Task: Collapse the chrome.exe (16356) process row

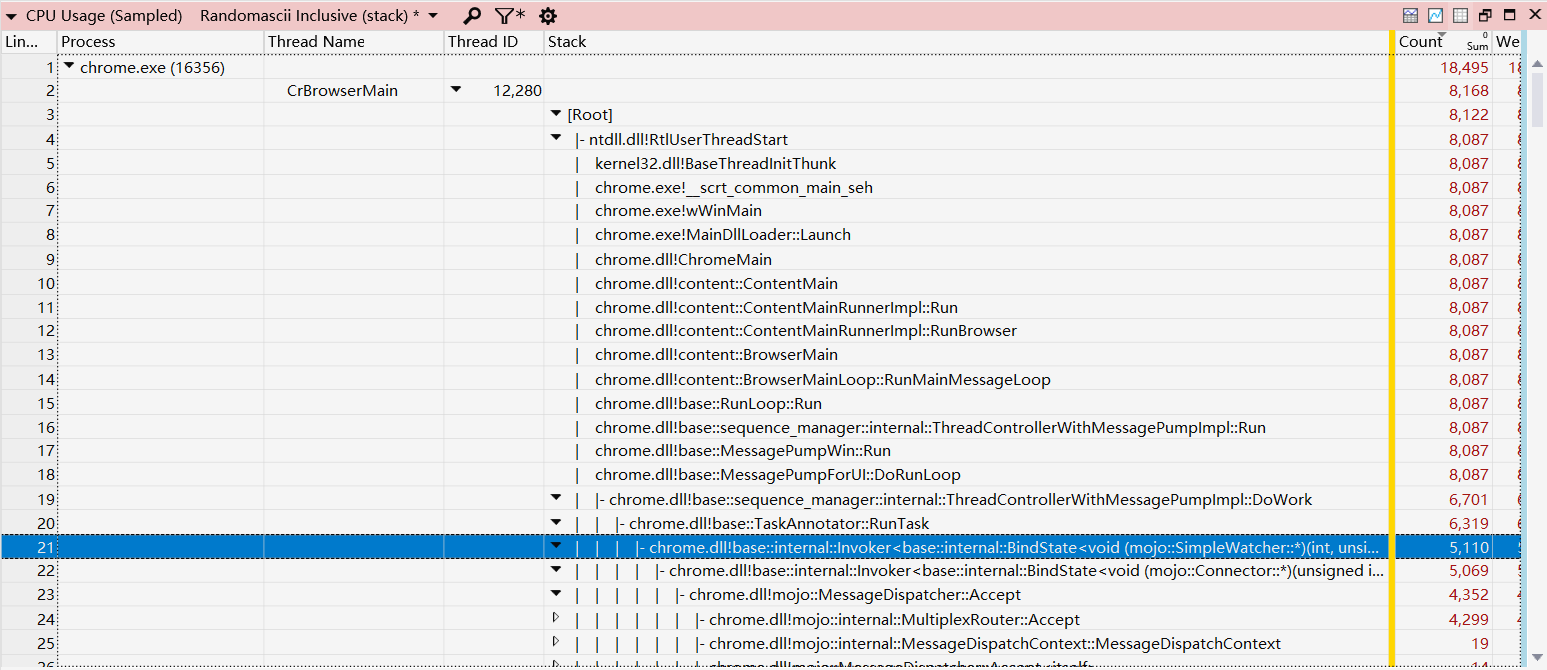Action: tap(69, 67)
